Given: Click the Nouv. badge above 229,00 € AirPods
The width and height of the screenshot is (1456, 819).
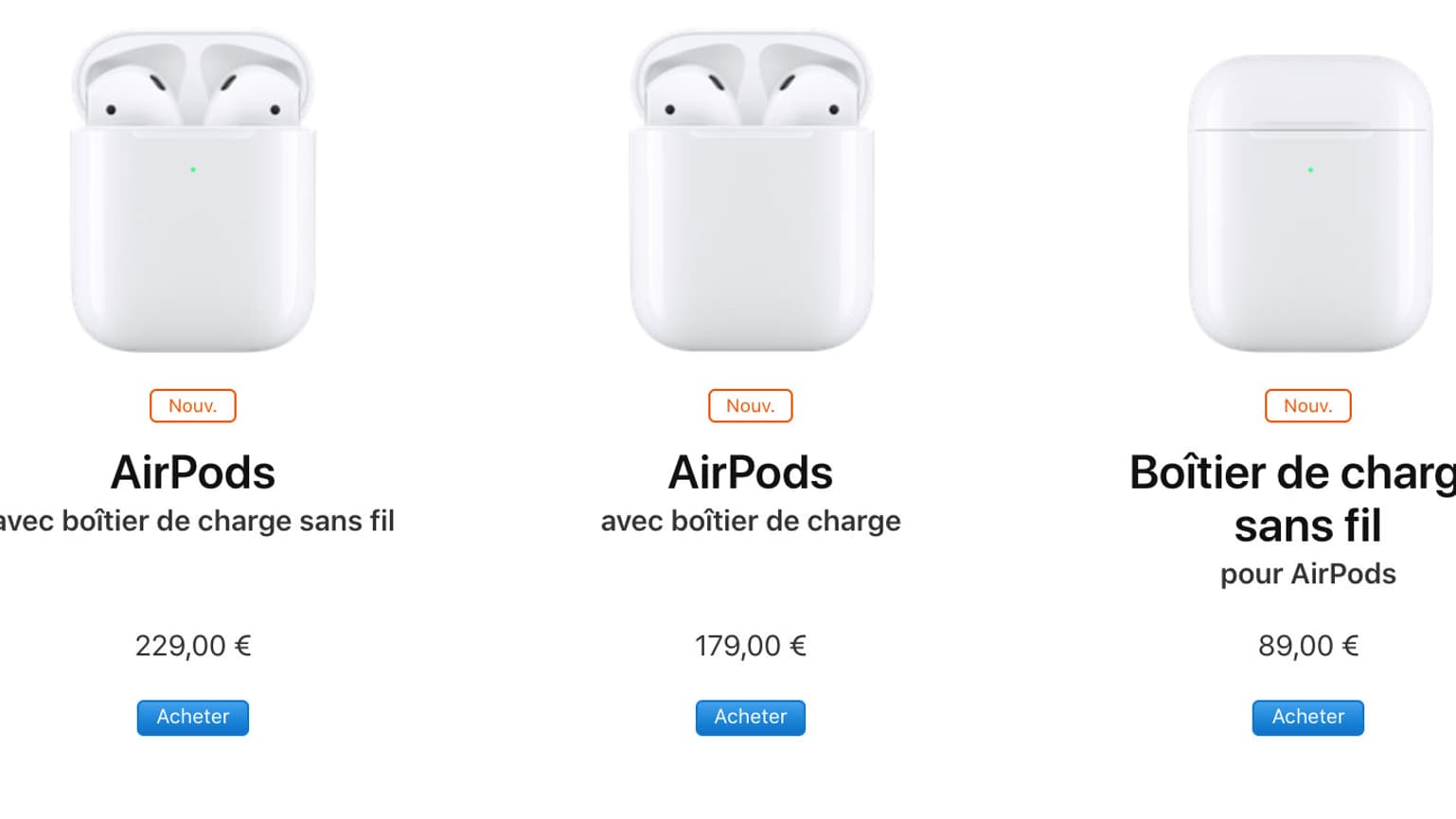Looking at the screenshot, I should (x=193, y=405).
